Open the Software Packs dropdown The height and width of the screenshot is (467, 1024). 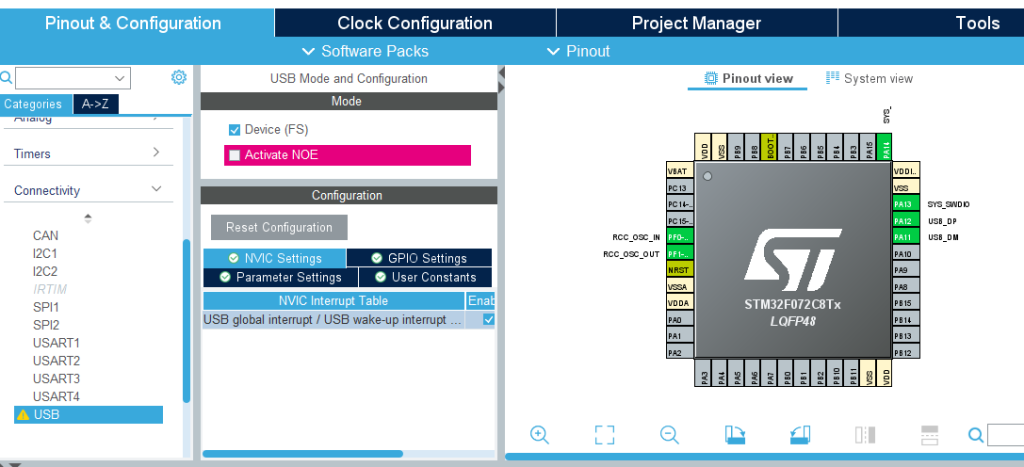366,51
